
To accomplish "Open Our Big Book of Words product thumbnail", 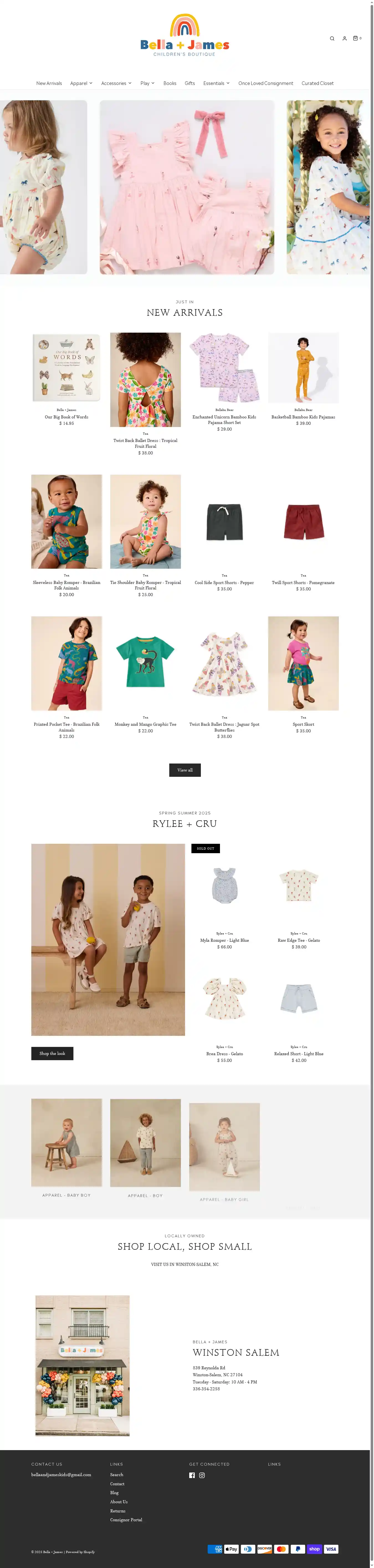I will pyautogui.click(x=66, y=368).
